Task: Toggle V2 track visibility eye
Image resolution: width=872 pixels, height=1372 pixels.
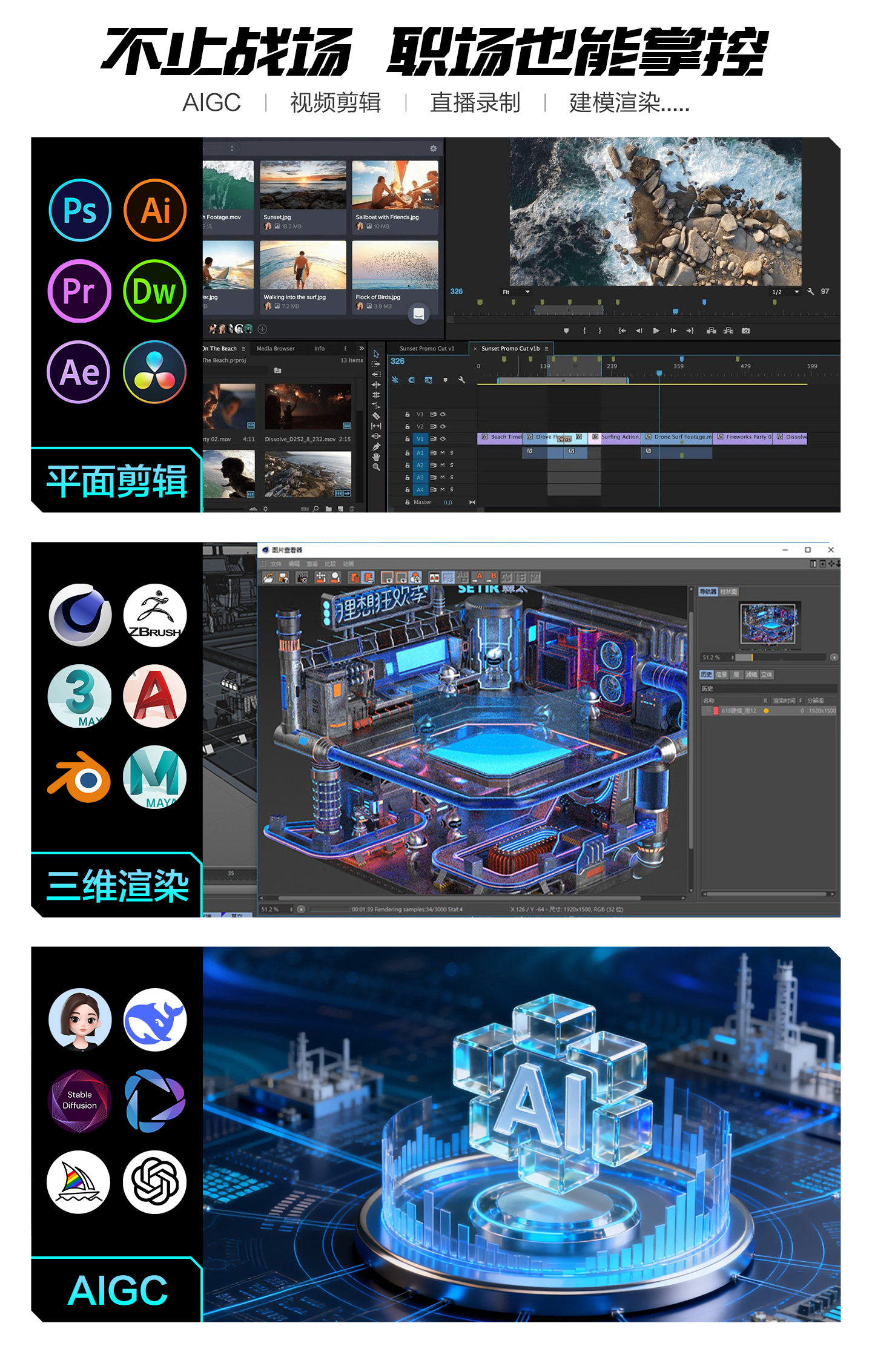Action: tap(443, 426)
